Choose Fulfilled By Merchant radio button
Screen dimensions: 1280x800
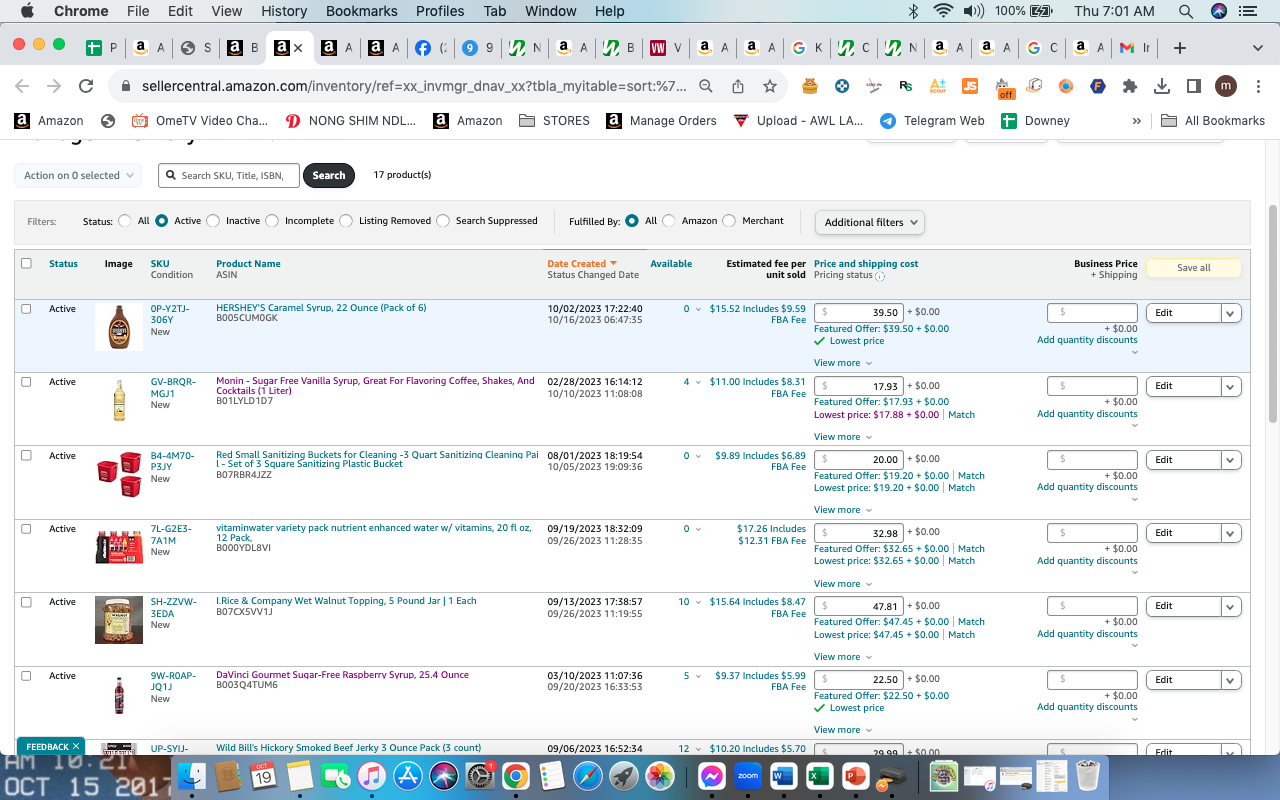pos(729,221)
